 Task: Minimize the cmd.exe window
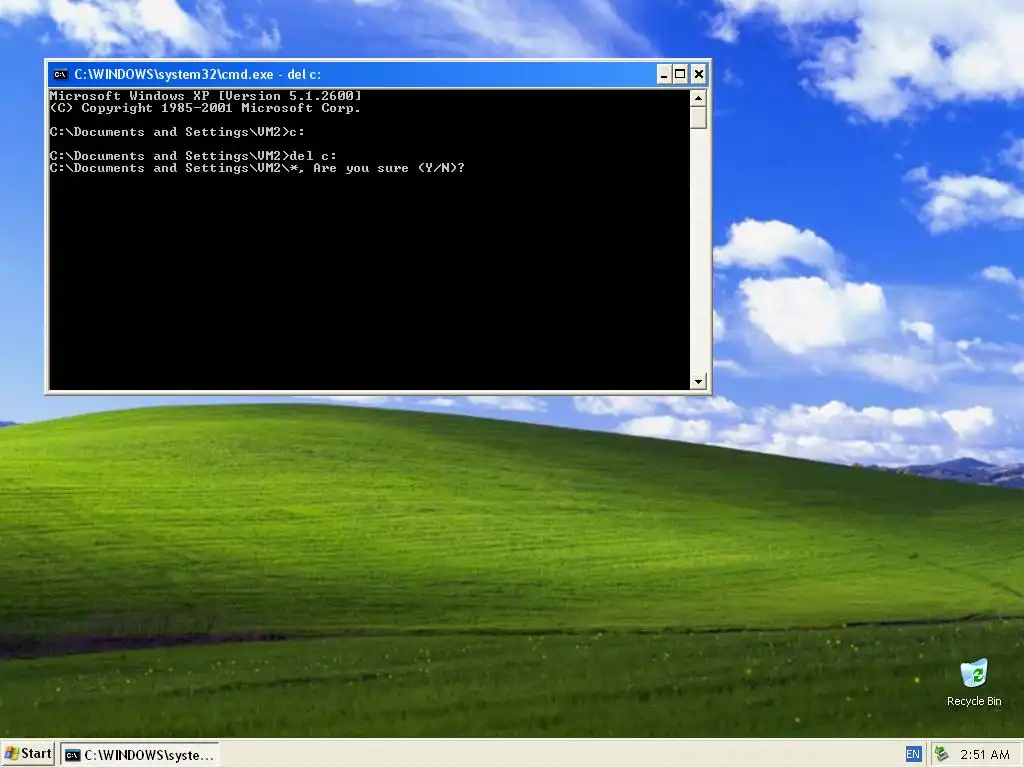[x=663, y=74]
